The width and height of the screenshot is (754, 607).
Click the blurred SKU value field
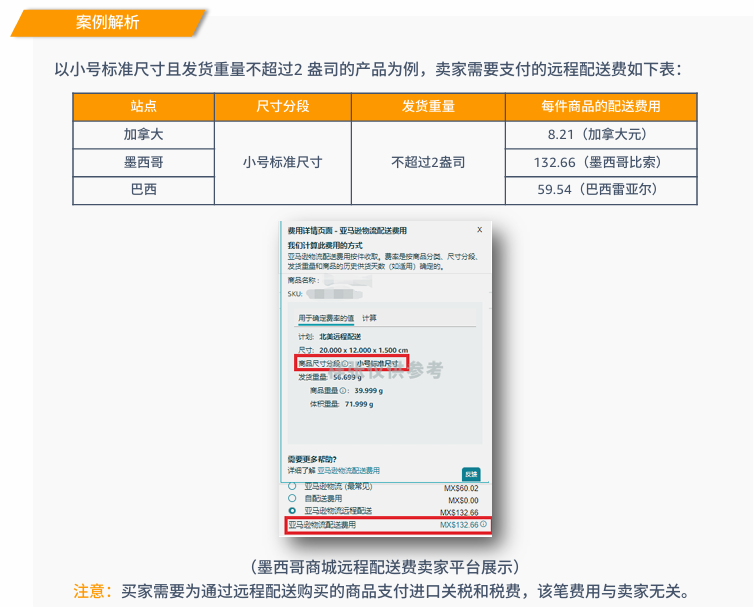pos(334,293)
